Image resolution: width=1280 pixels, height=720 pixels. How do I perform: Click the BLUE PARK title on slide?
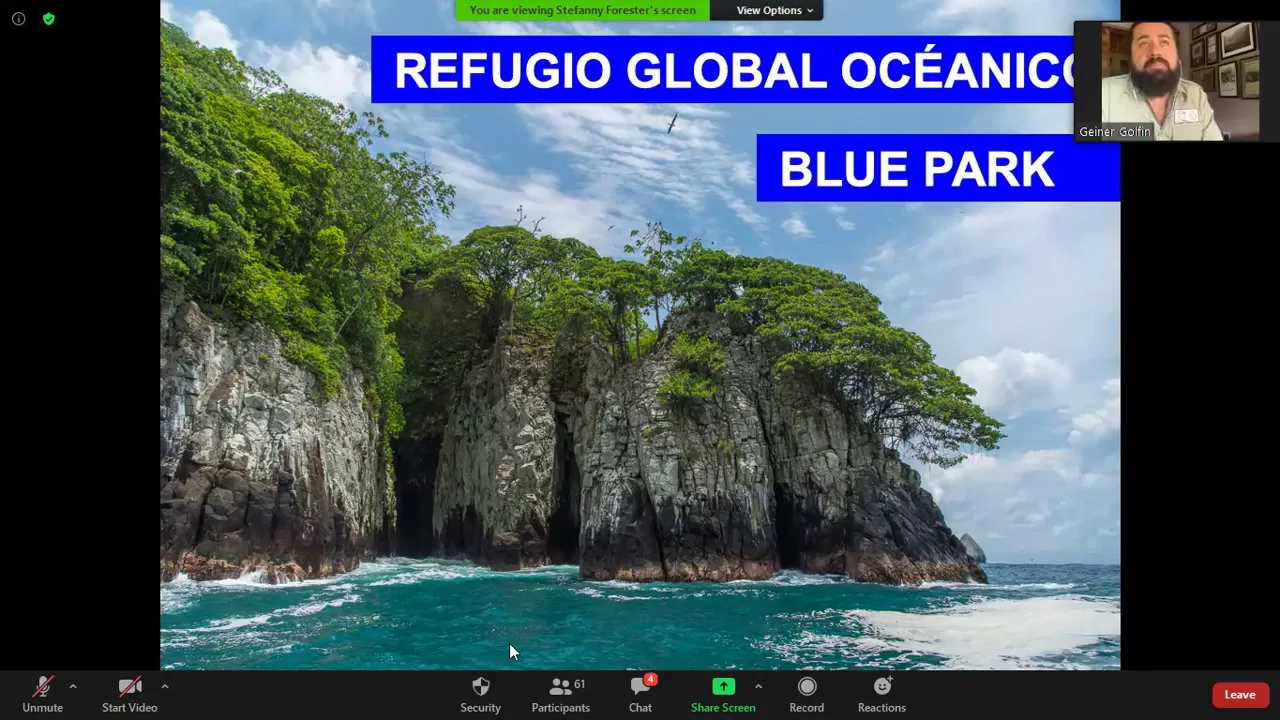[917, 169]
